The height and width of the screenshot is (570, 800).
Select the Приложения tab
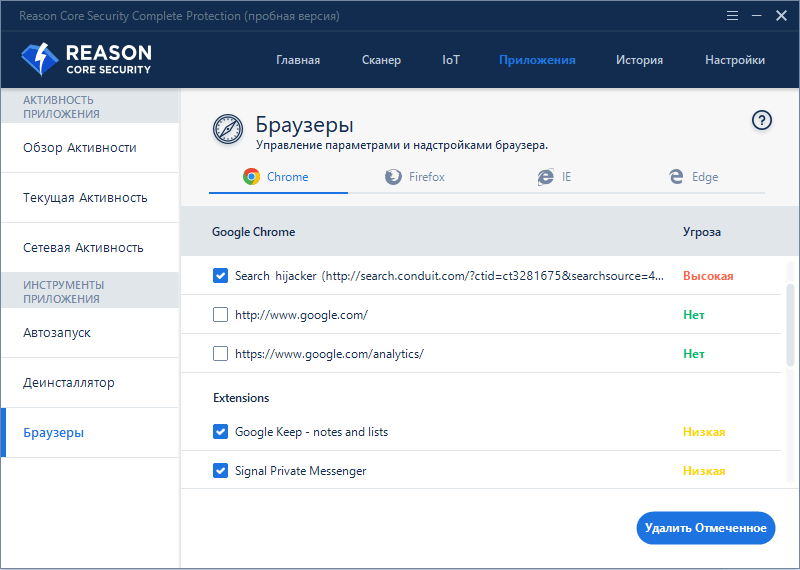(x=537, y=60)
